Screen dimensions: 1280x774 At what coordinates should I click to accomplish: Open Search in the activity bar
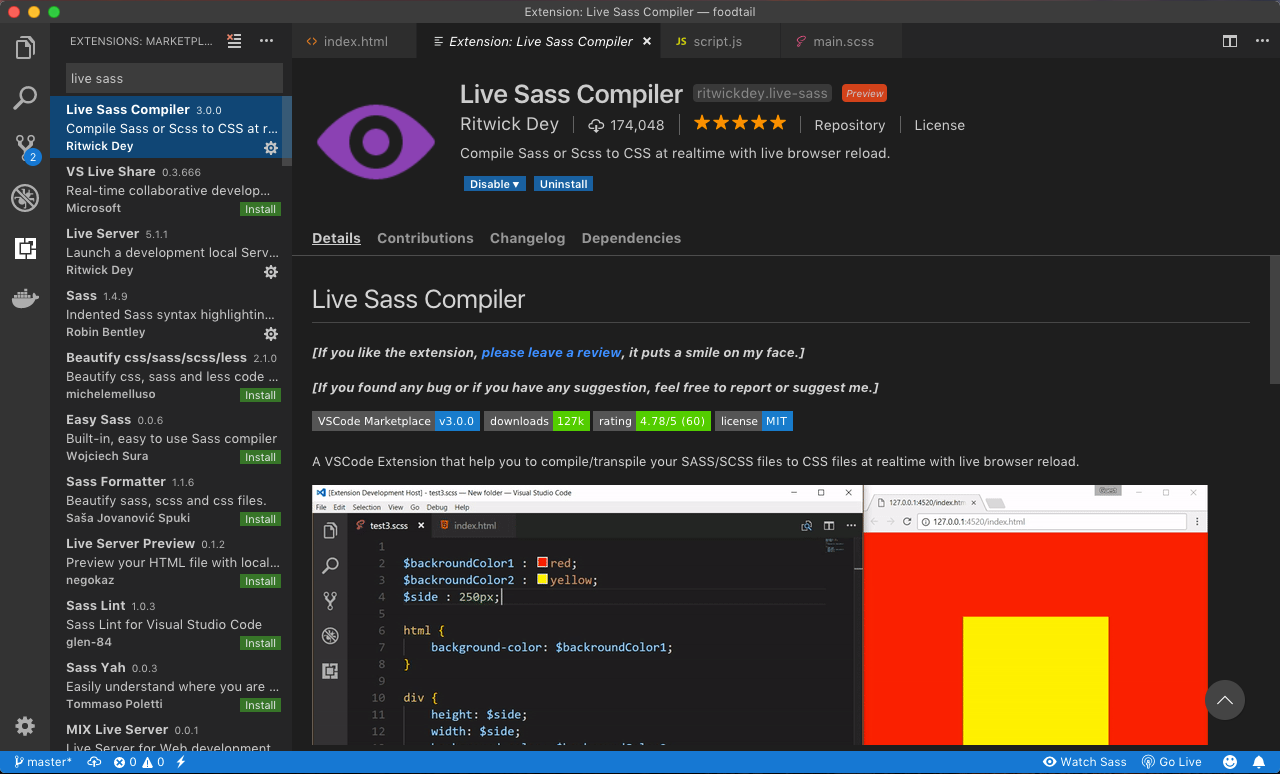click(25, 97)
